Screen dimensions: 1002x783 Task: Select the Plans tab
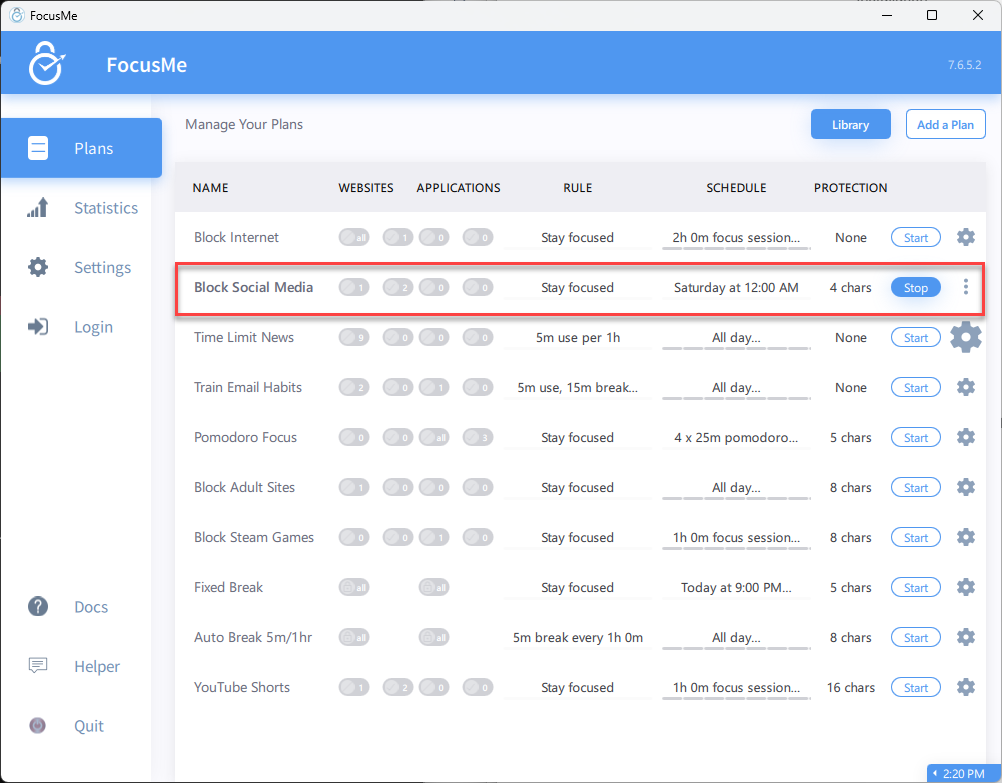coord(81,148)
